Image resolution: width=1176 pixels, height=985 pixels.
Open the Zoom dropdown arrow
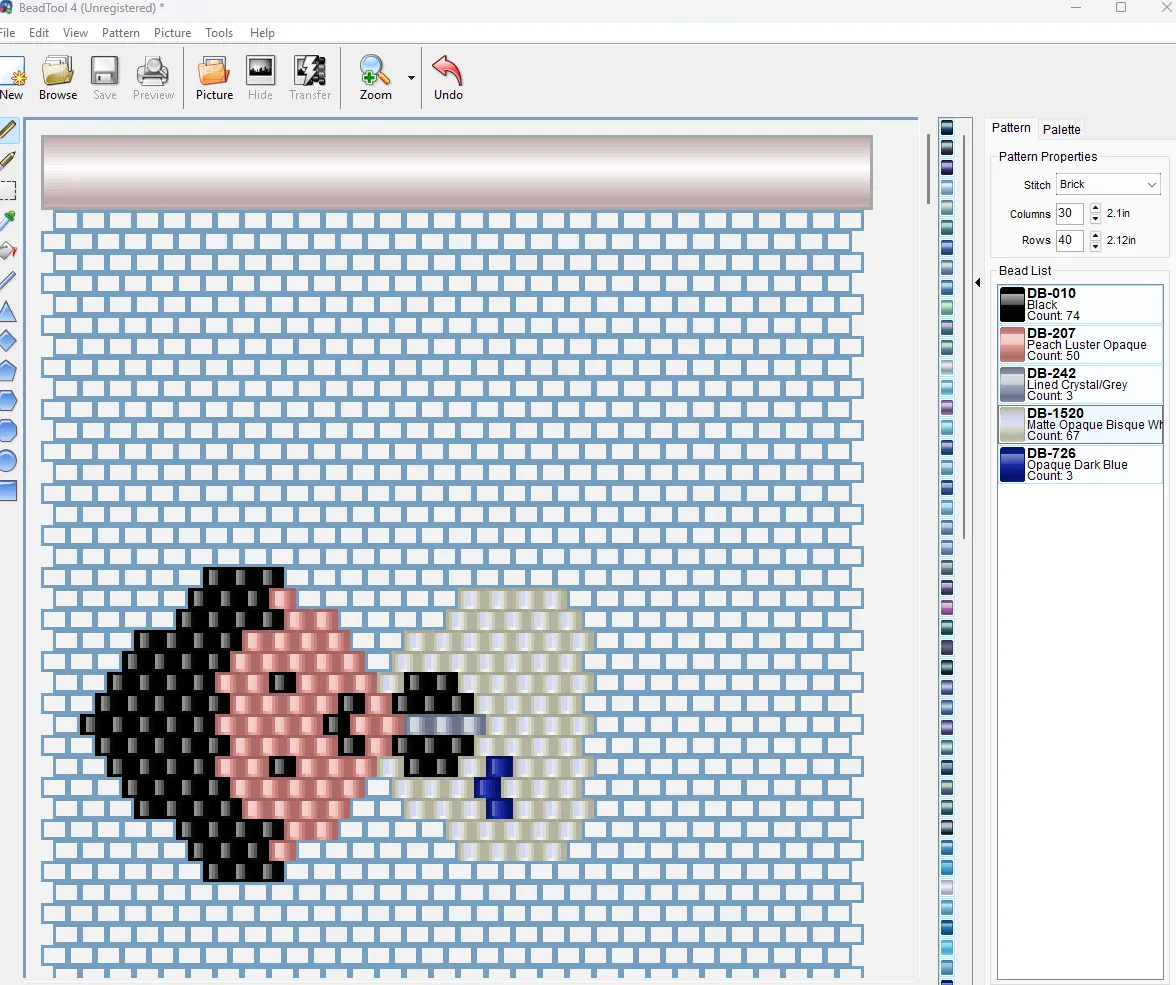coord(411,78)
